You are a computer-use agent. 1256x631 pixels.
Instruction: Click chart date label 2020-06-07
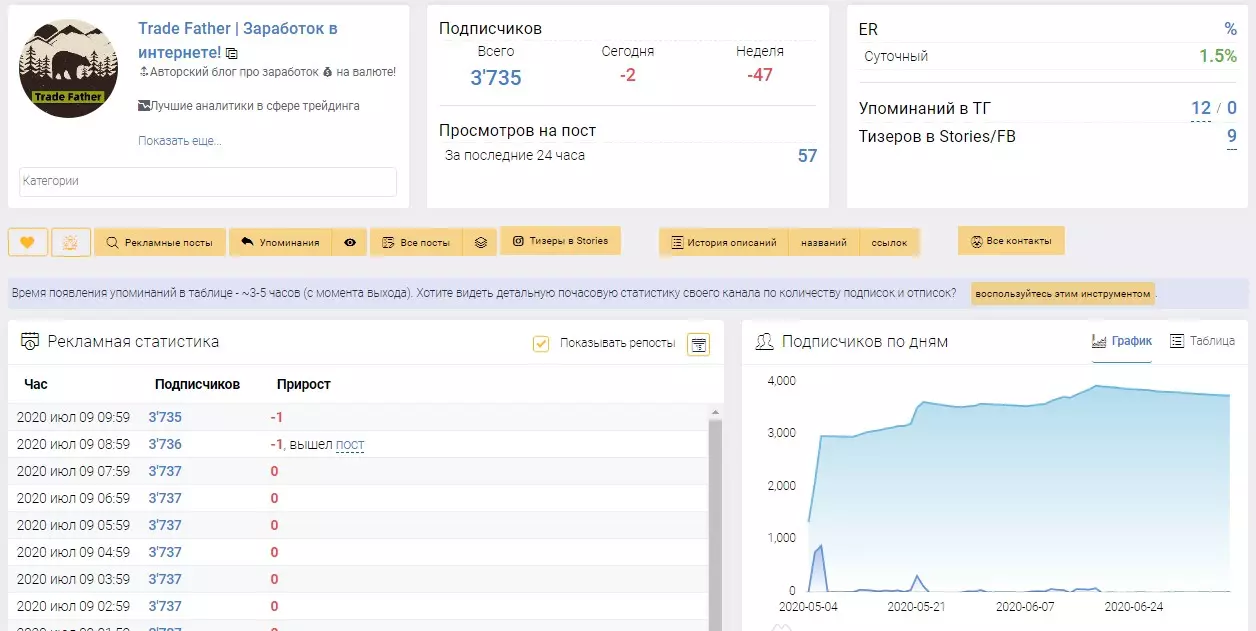coord(1025,606)
